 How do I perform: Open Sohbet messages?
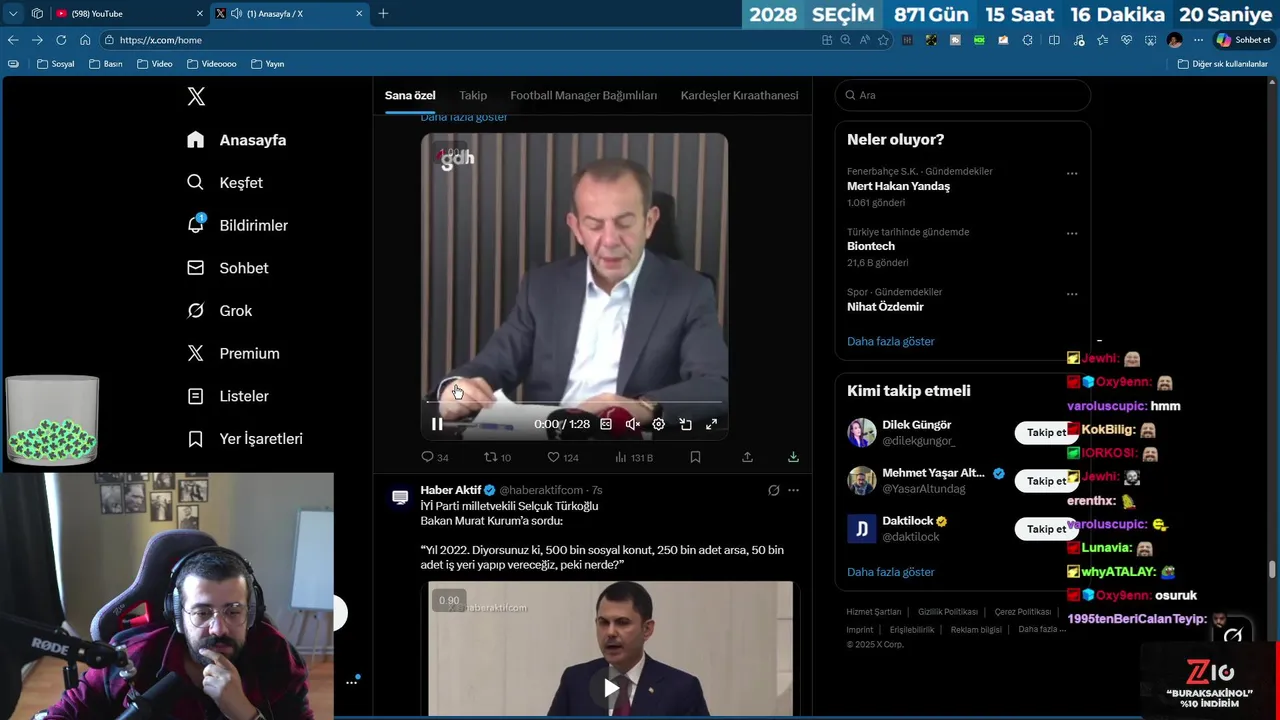point(227,268)
